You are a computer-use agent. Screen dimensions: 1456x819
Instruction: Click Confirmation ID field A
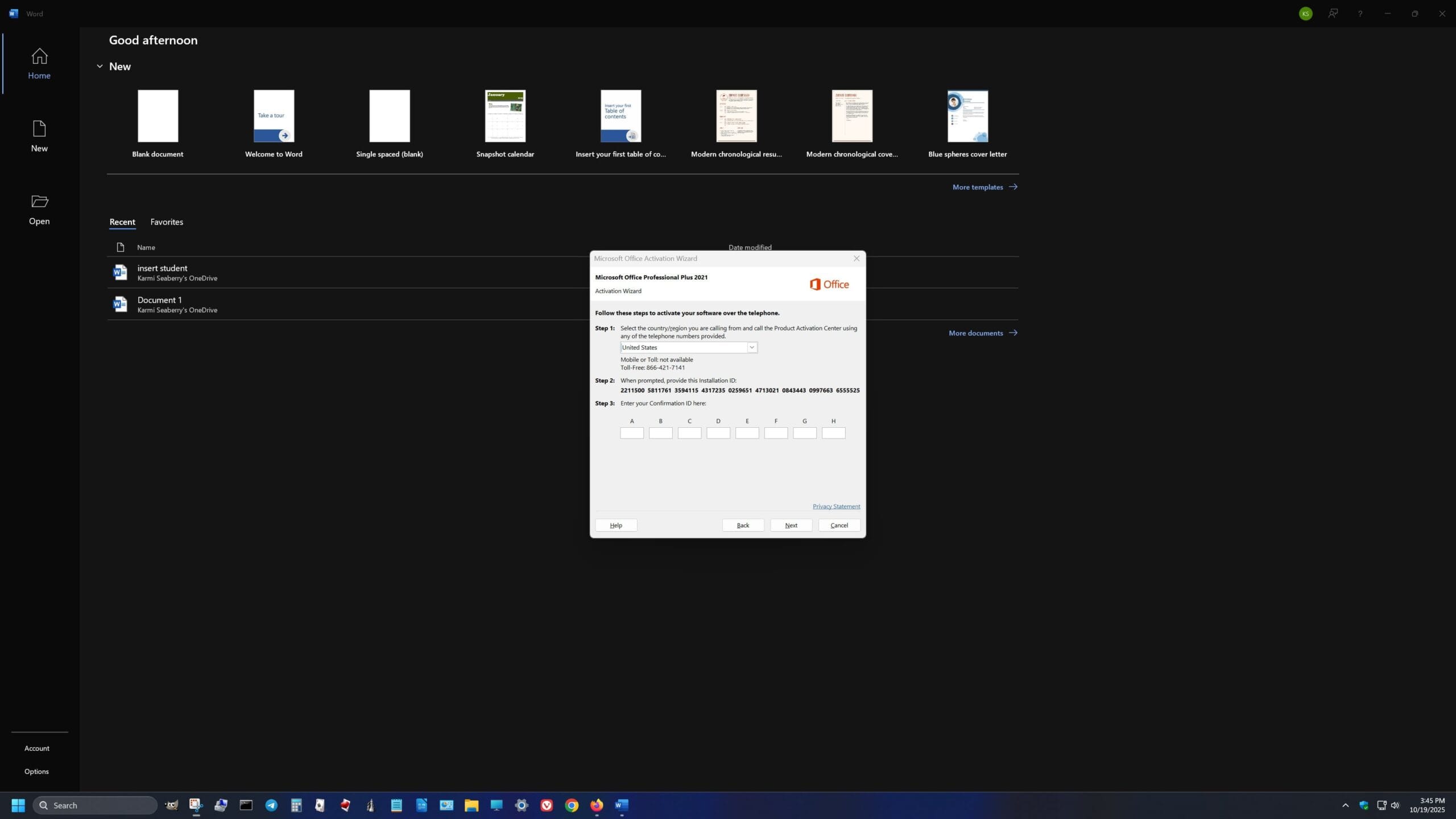pyautogui.click(x=631, y=433)
